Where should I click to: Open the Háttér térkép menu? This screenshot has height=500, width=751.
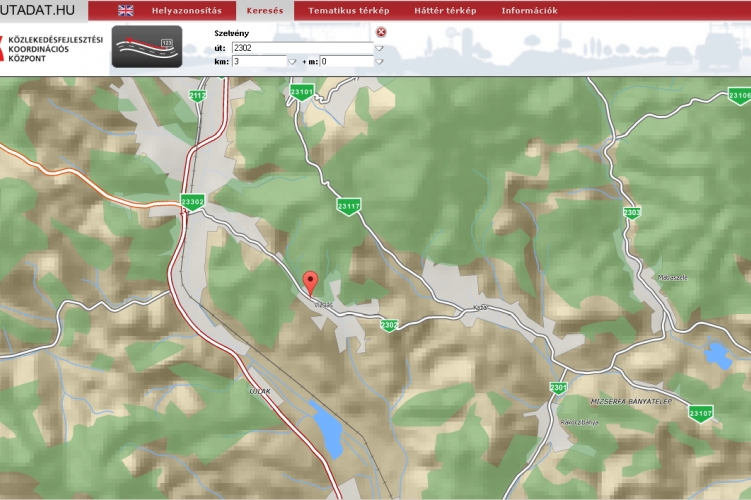(445, 11)
